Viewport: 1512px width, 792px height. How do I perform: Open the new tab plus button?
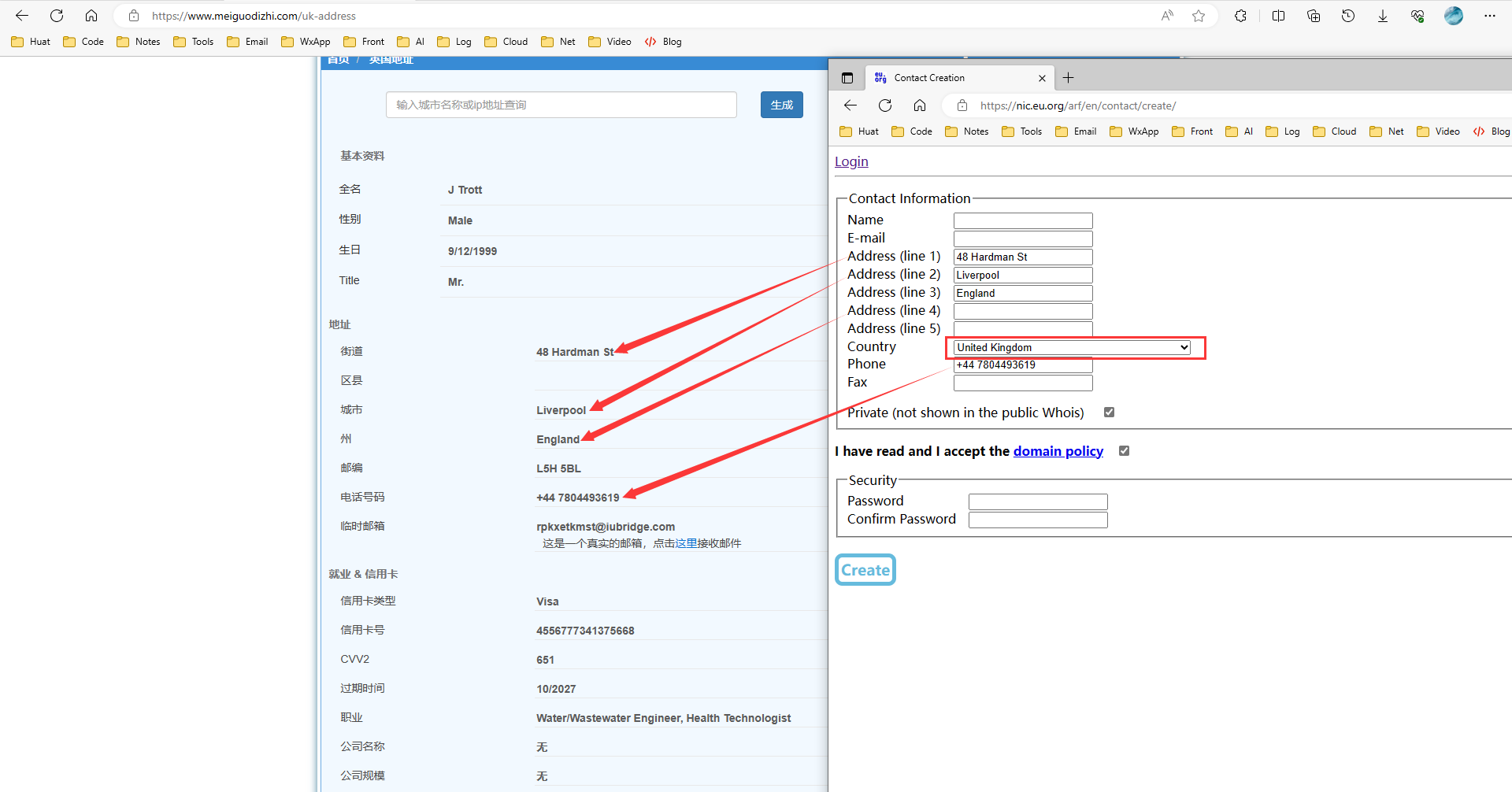click(1069, 78)
